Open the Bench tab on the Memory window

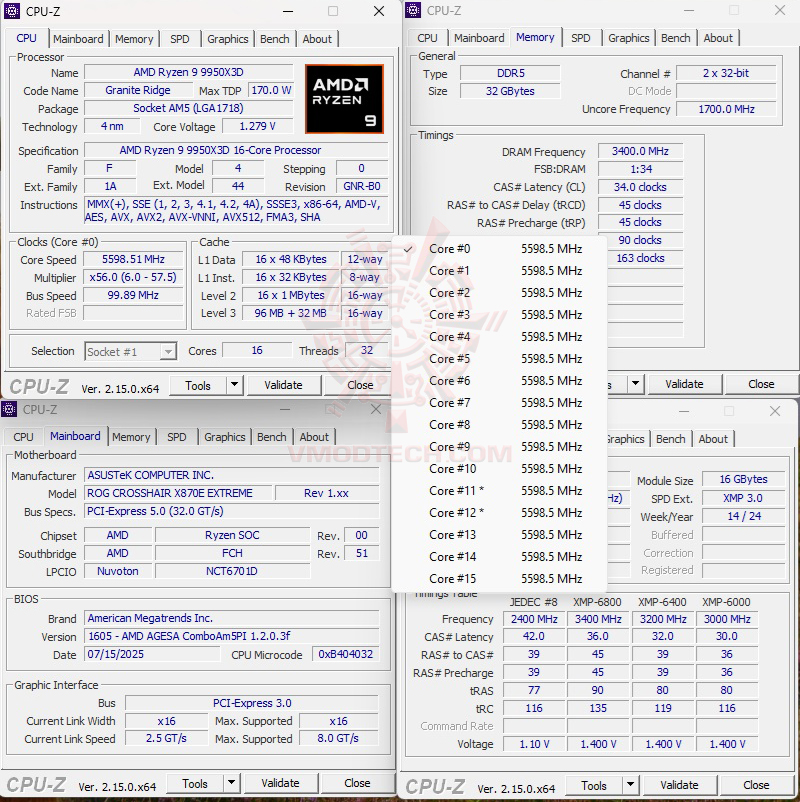coord(676,37)
